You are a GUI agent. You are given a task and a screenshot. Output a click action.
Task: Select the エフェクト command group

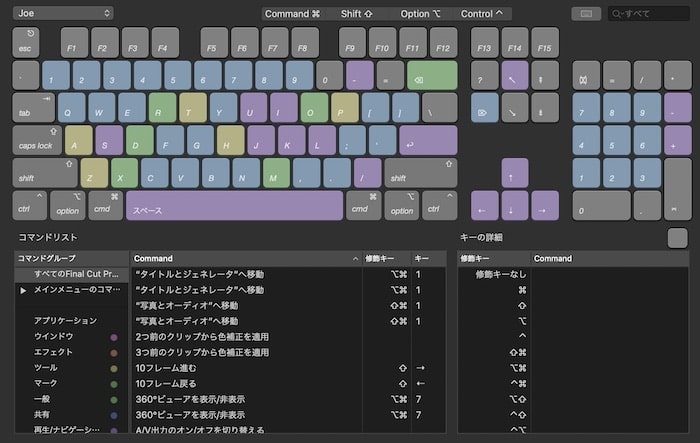pyautogui.click(x=72, y=352)
